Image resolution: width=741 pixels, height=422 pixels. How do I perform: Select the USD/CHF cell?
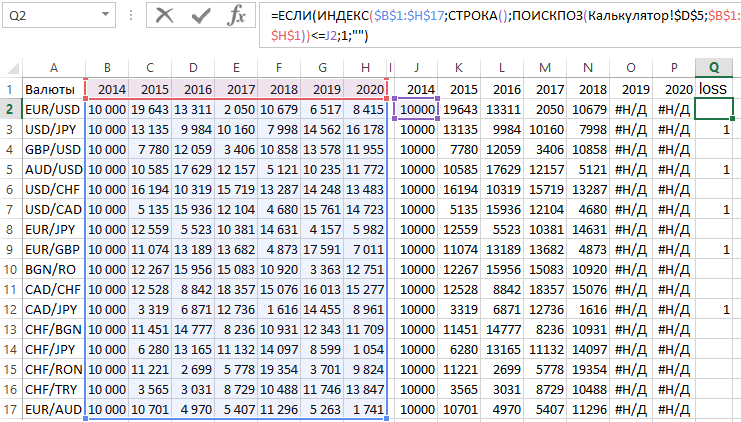tap(54, 189)
